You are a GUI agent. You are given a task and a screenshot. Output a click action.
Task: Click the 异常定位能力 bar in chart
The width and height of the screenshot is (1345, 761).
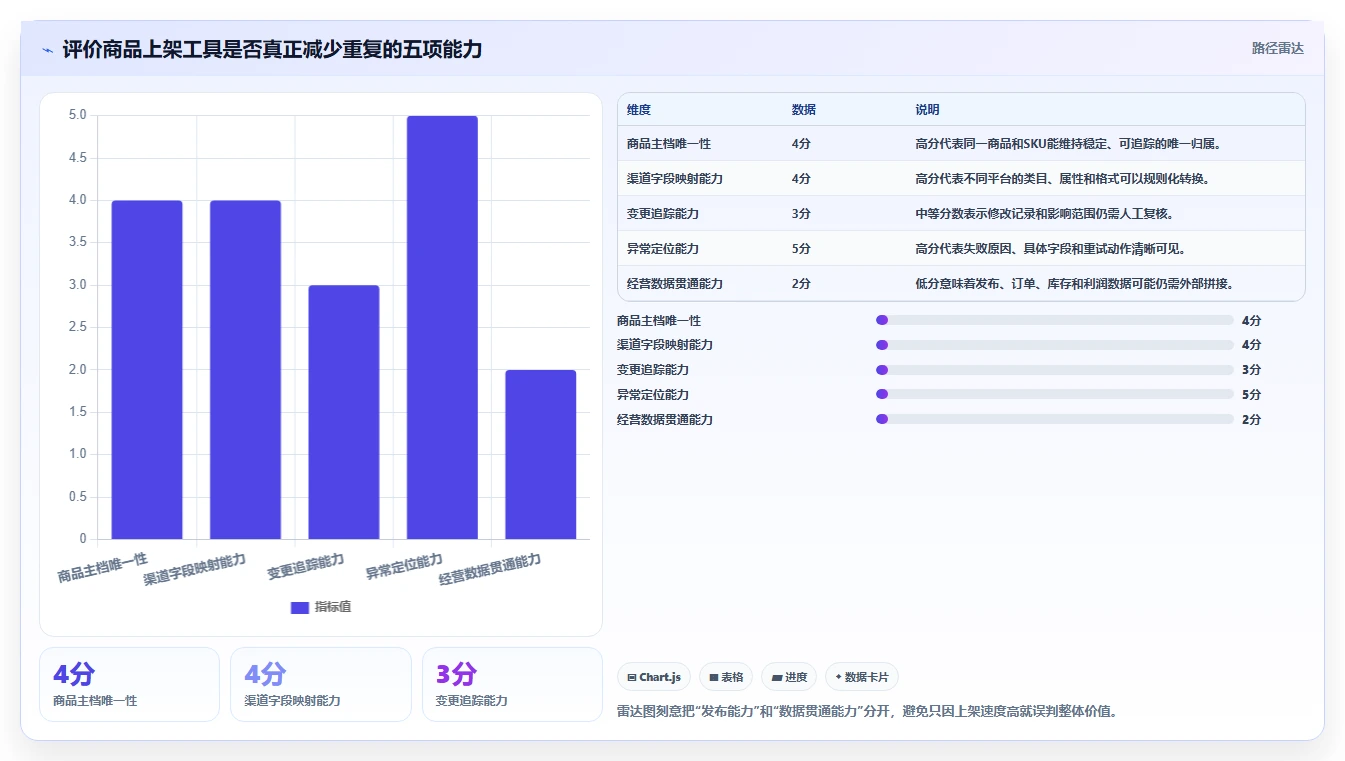pyautogui.click(x=442, y=327)
